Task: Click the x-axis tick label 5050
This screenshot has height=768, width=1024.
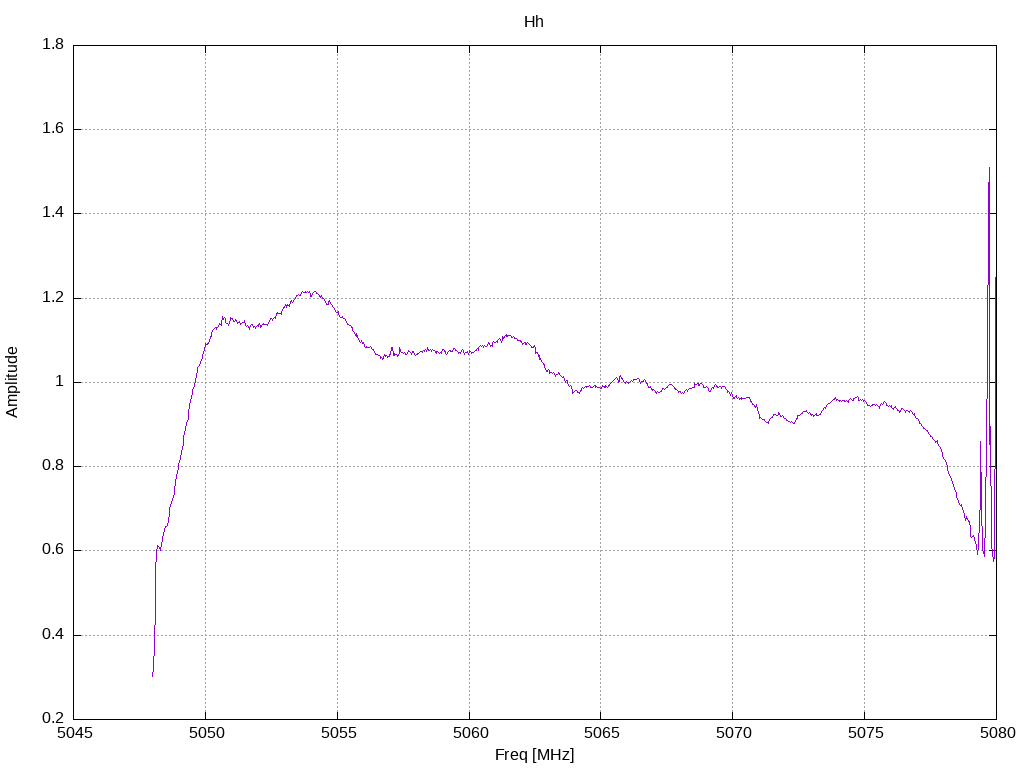Action: point(206,733)
